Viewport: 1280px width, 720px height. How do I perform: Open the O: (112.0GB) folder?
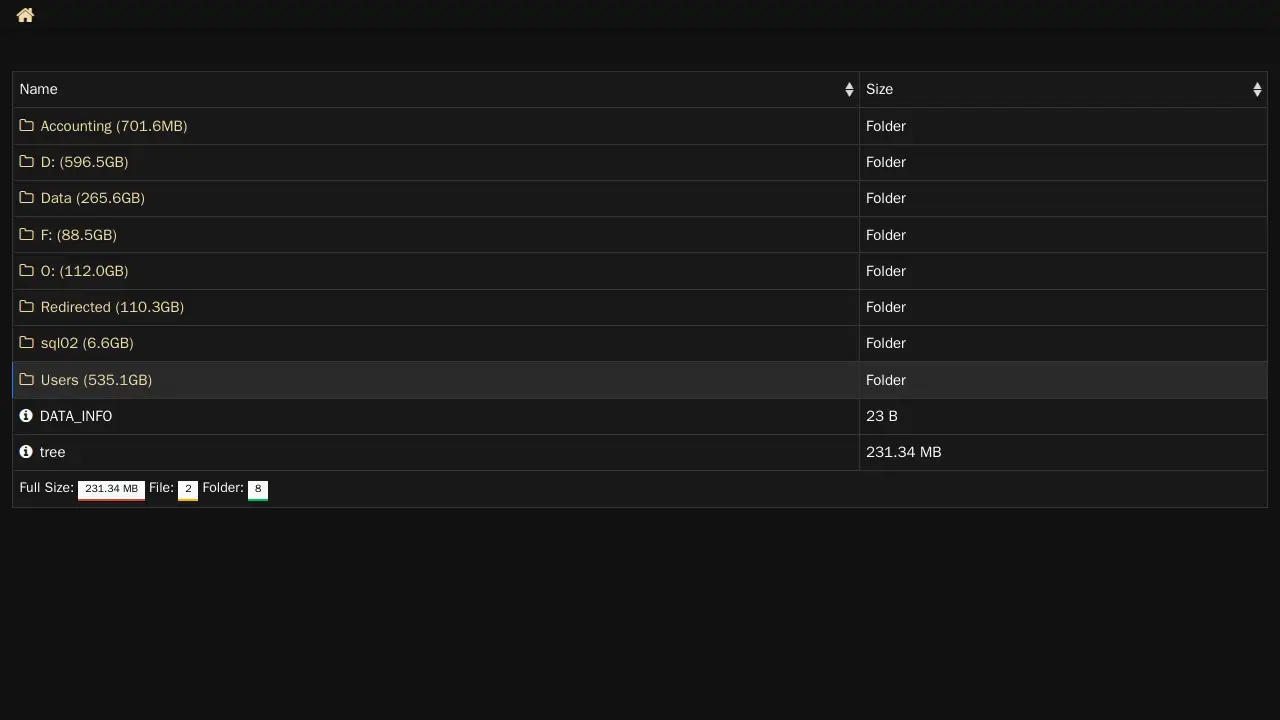pyautogui.click(x=84, y=271)
